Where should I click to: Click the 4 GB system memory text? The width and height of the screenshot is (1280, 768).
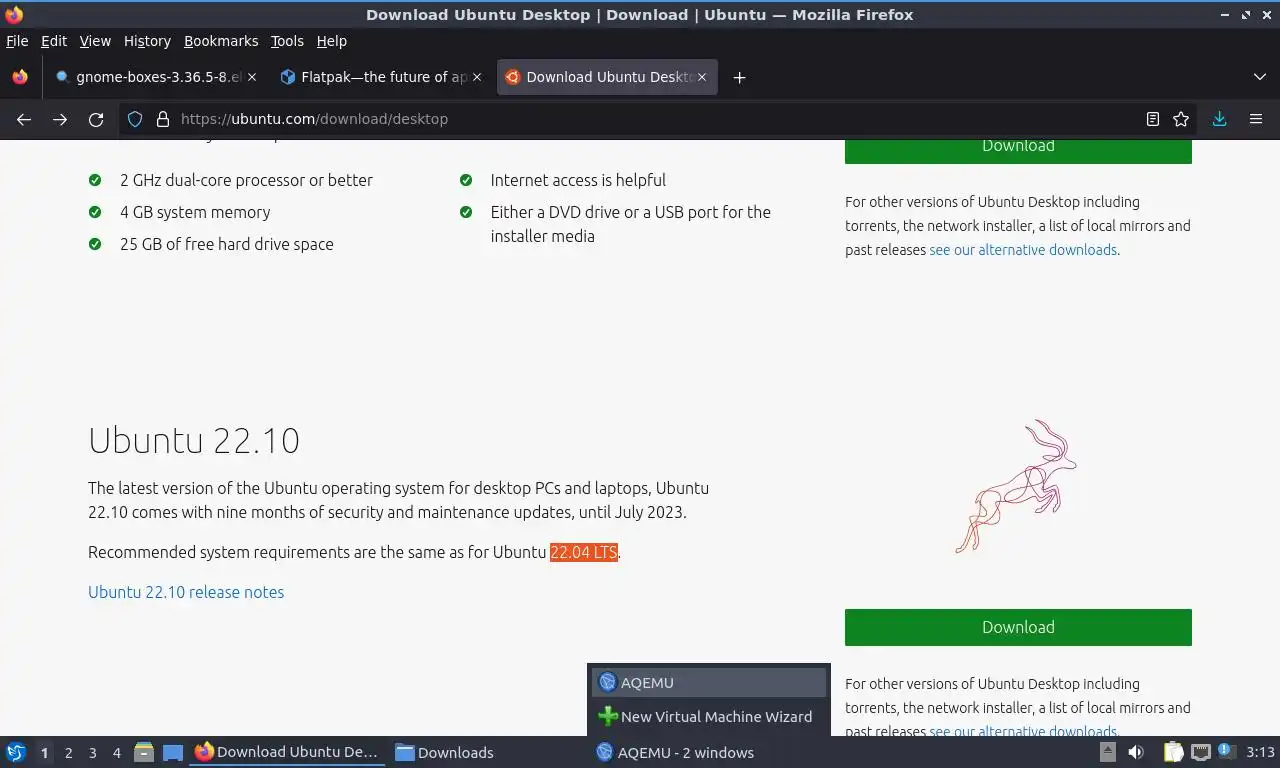coord(195,212)
